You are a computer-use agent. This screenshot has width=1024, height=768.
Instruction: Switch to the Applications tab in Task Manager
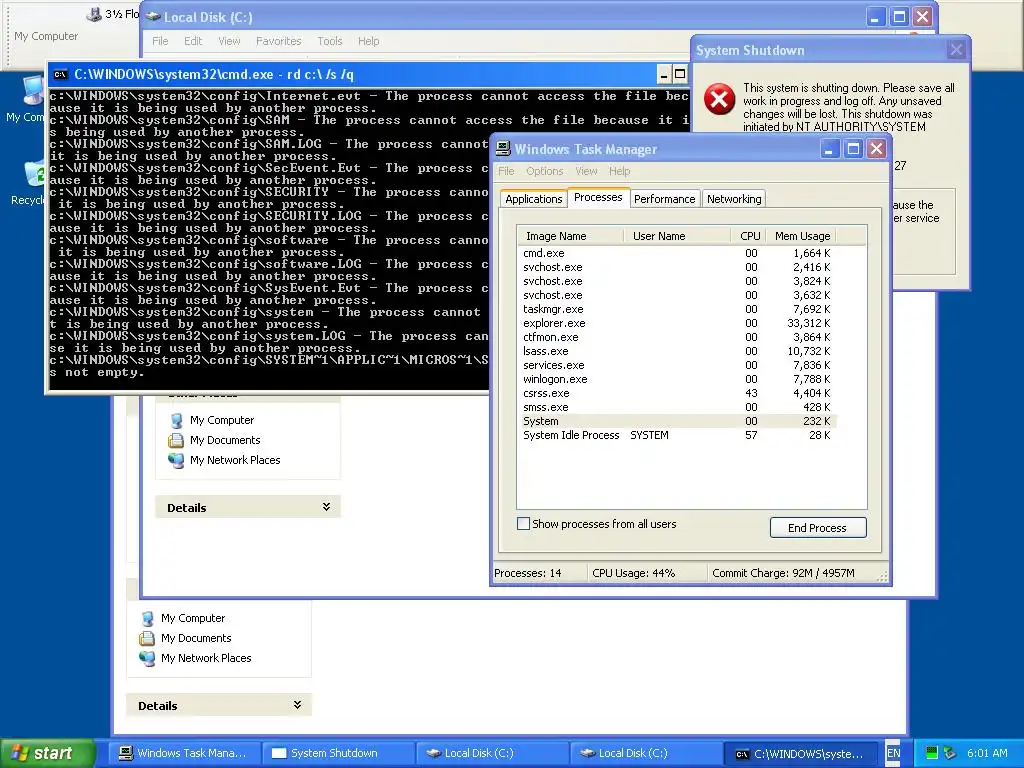tap(533, 199)
